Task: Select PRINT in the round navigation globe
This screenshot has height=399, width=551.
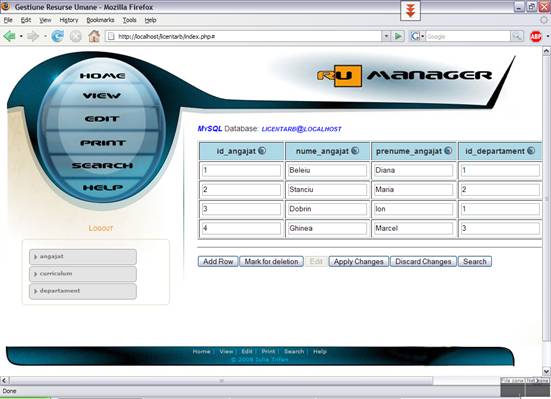Action: (x=103, y=143)
